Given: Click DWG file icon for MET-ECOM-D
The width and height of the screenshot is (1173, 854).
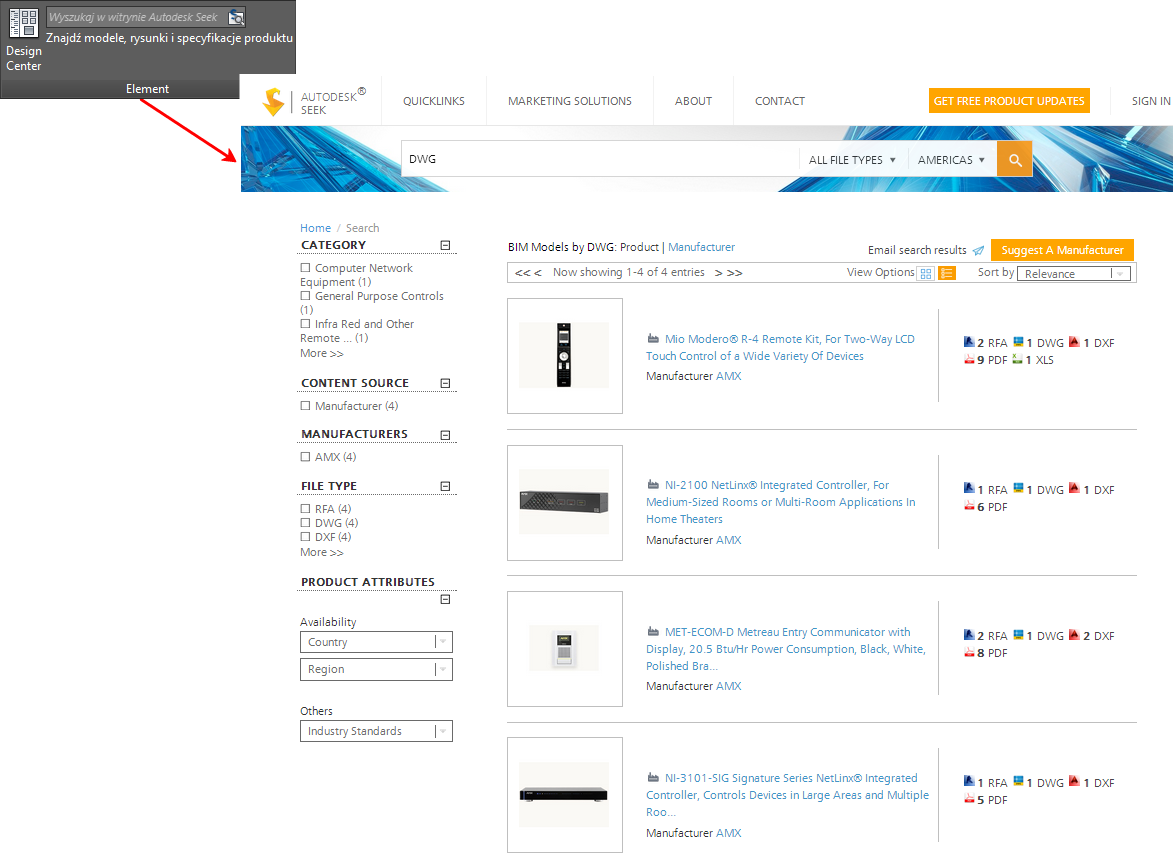Looking at the screenshot, I should click(x=1018, y=635).
